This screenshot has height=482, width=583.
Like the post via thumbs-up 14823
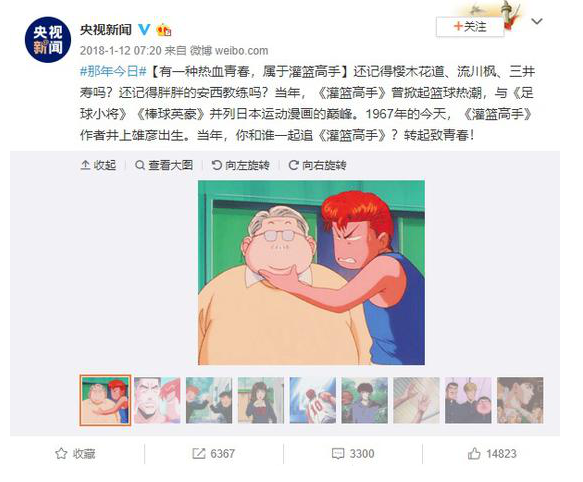pos(474,453)
